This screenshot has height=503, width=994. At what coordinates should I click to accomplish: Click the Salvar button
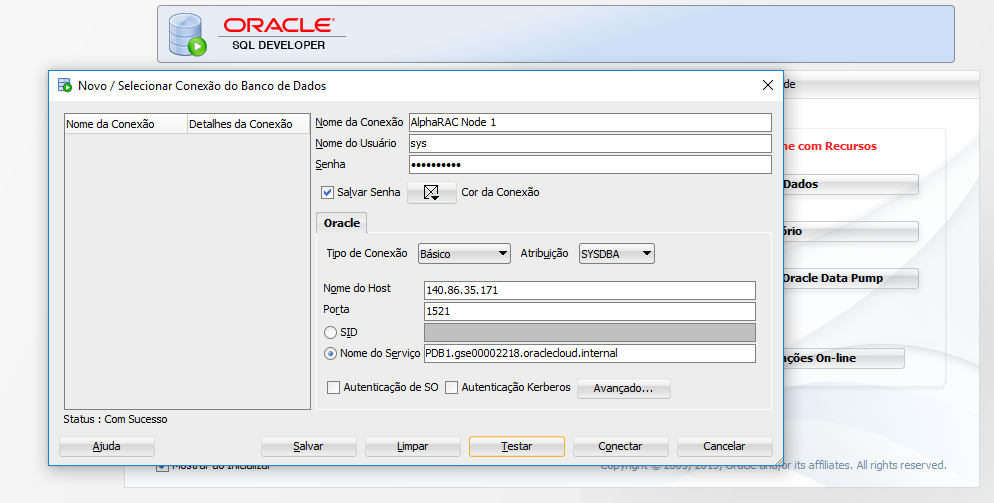click(x=309, y=446)
